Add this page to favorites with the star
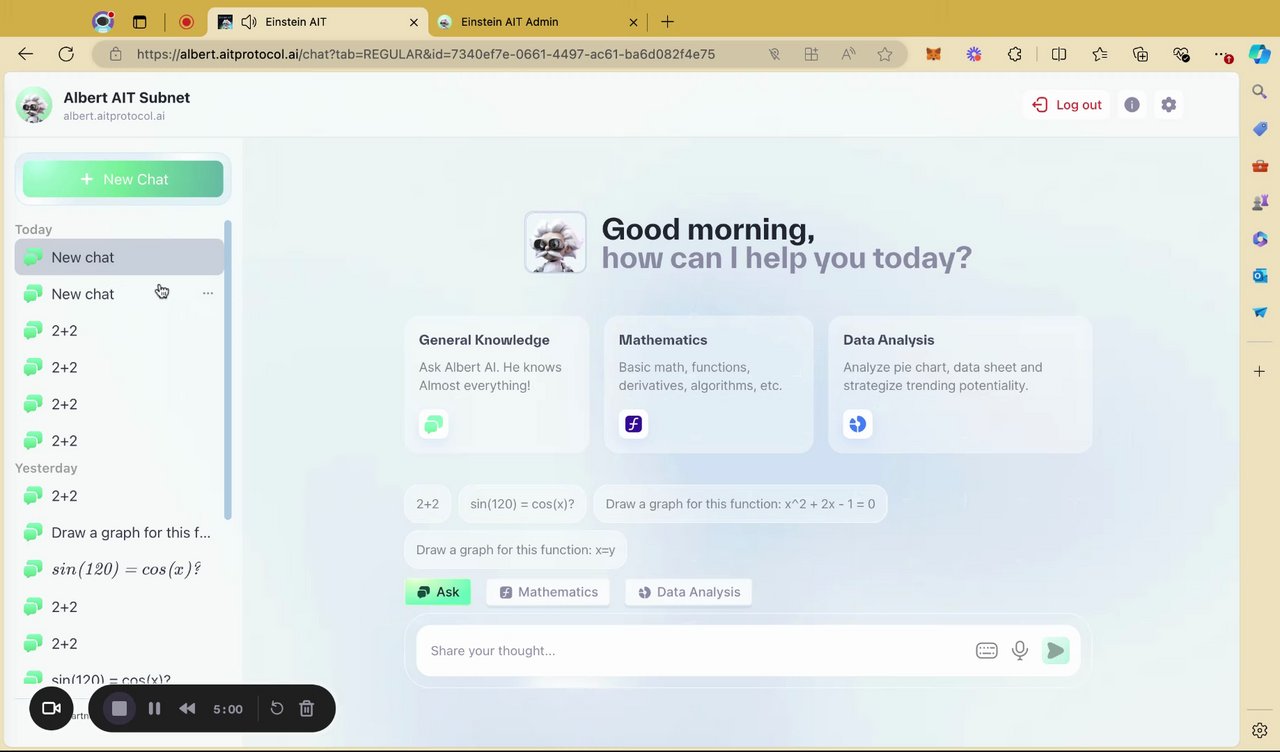 [x=885, y=54]
